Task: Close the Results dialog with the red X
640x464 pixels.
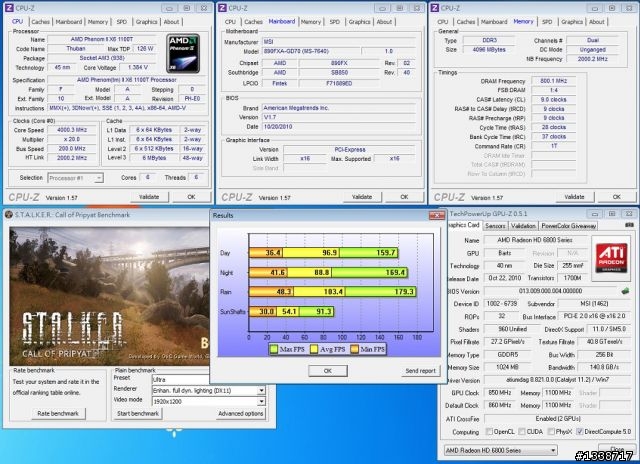Action: 437,215
